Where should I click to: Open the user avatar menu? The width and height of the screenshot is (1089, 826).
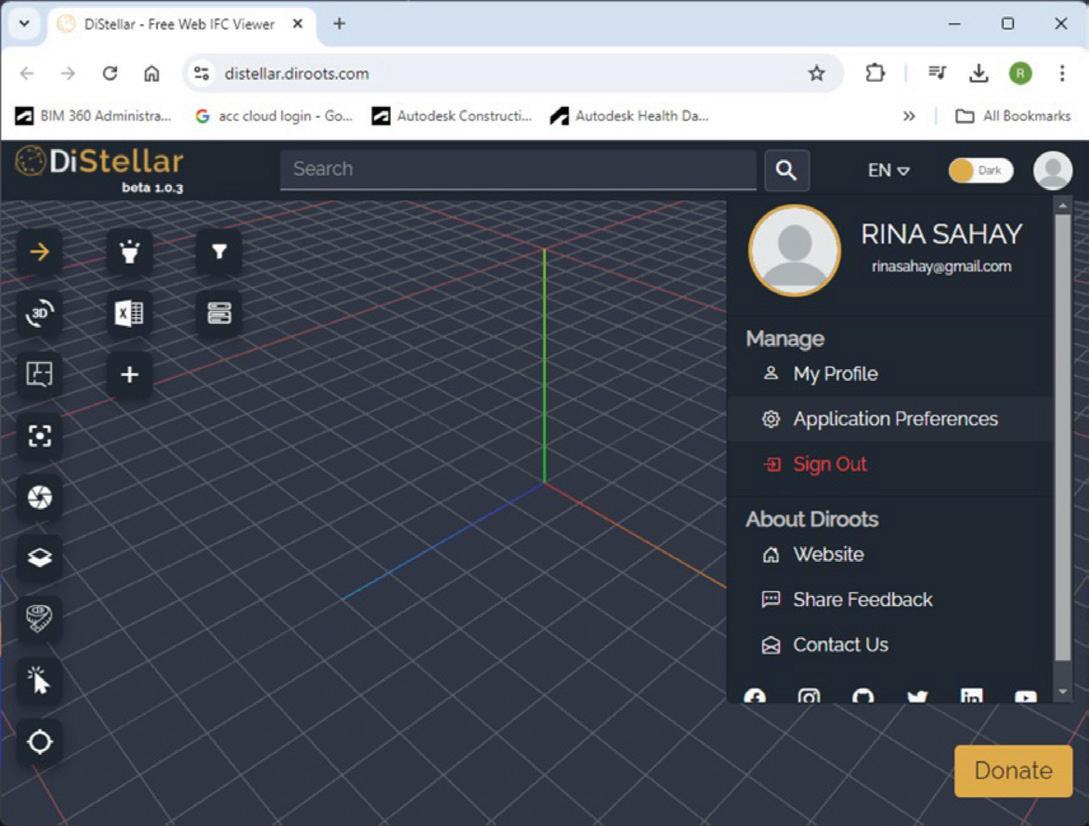[1052, 170]
